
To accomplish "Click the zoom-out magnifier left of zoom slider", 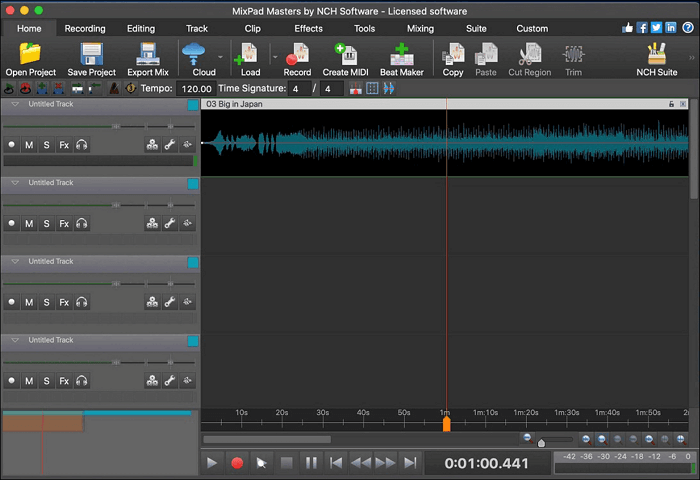I will point(528,438).
